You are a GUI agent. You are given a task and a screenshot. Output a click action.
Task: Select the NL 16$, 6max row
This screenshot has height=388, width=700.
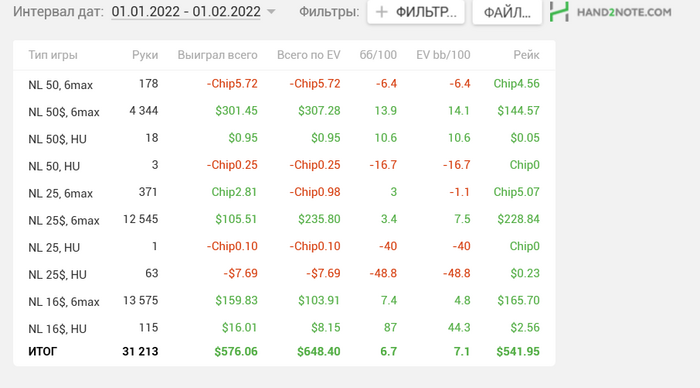[284, 301]
